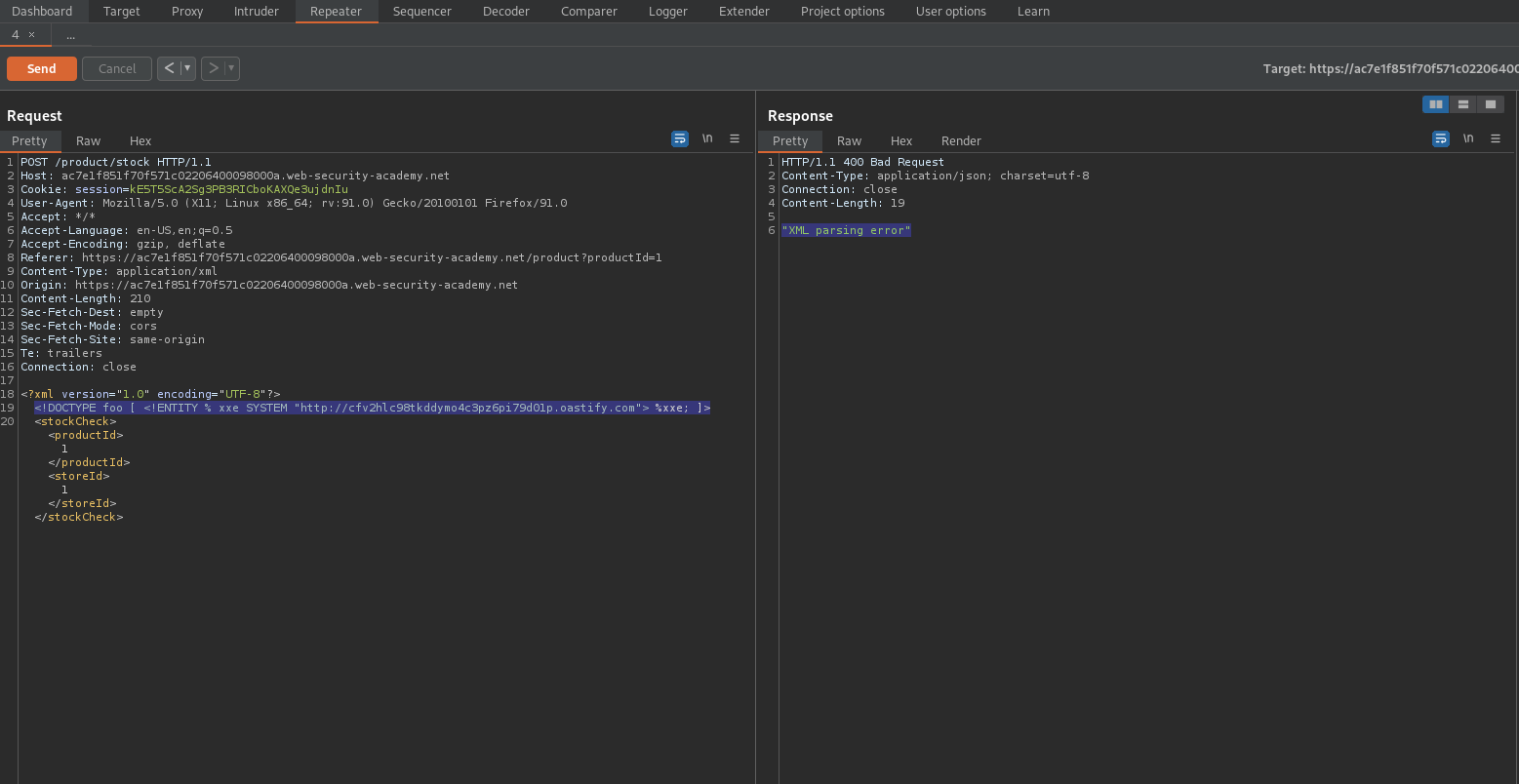
Task: Click the POST /product/stock request line
Action: coord(116,162)
